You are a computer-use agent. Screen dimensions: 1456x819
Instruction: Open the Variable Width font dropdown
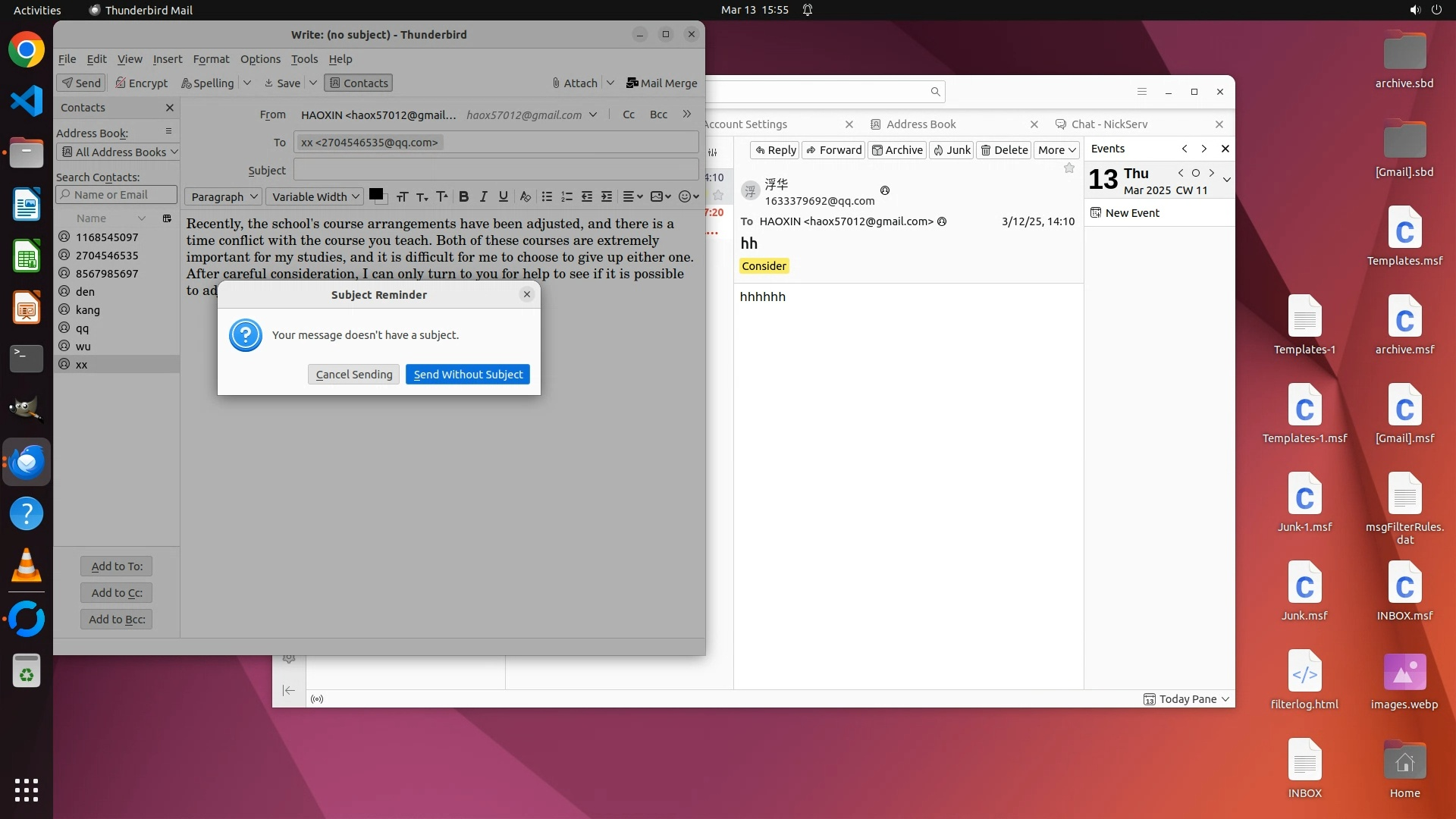(x=315, y=197)
